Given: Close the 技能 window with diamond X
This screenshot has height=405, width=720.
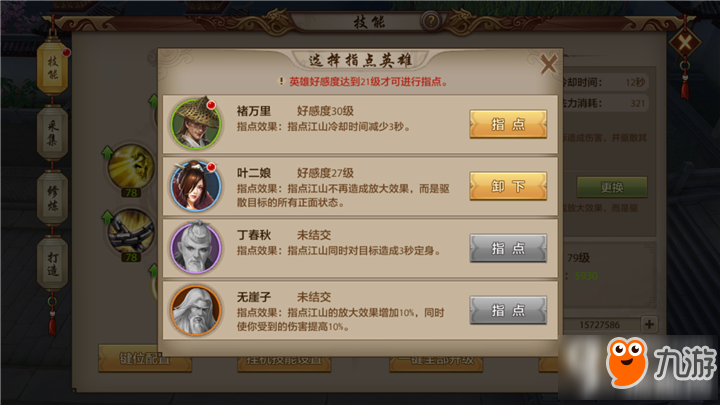Looking at the screenshot, I should click(x=685, y=44).
